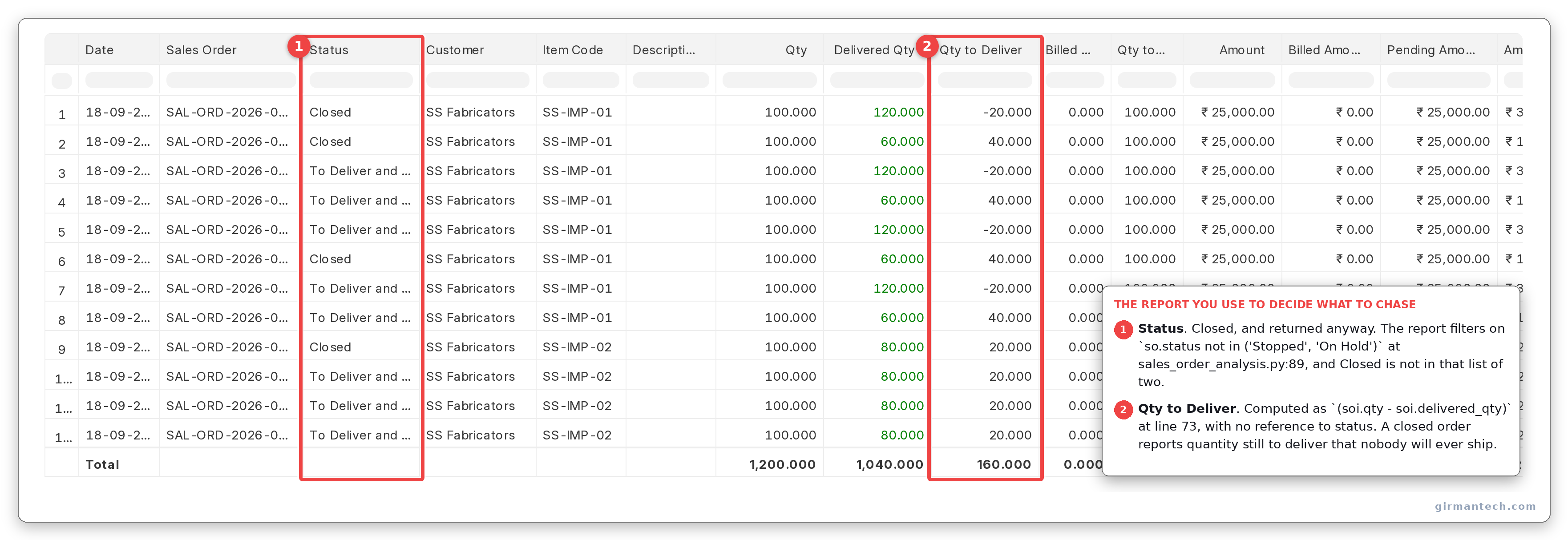1568x540 pixels.
Task: Click the Total row label
Action: pos(102,464)
